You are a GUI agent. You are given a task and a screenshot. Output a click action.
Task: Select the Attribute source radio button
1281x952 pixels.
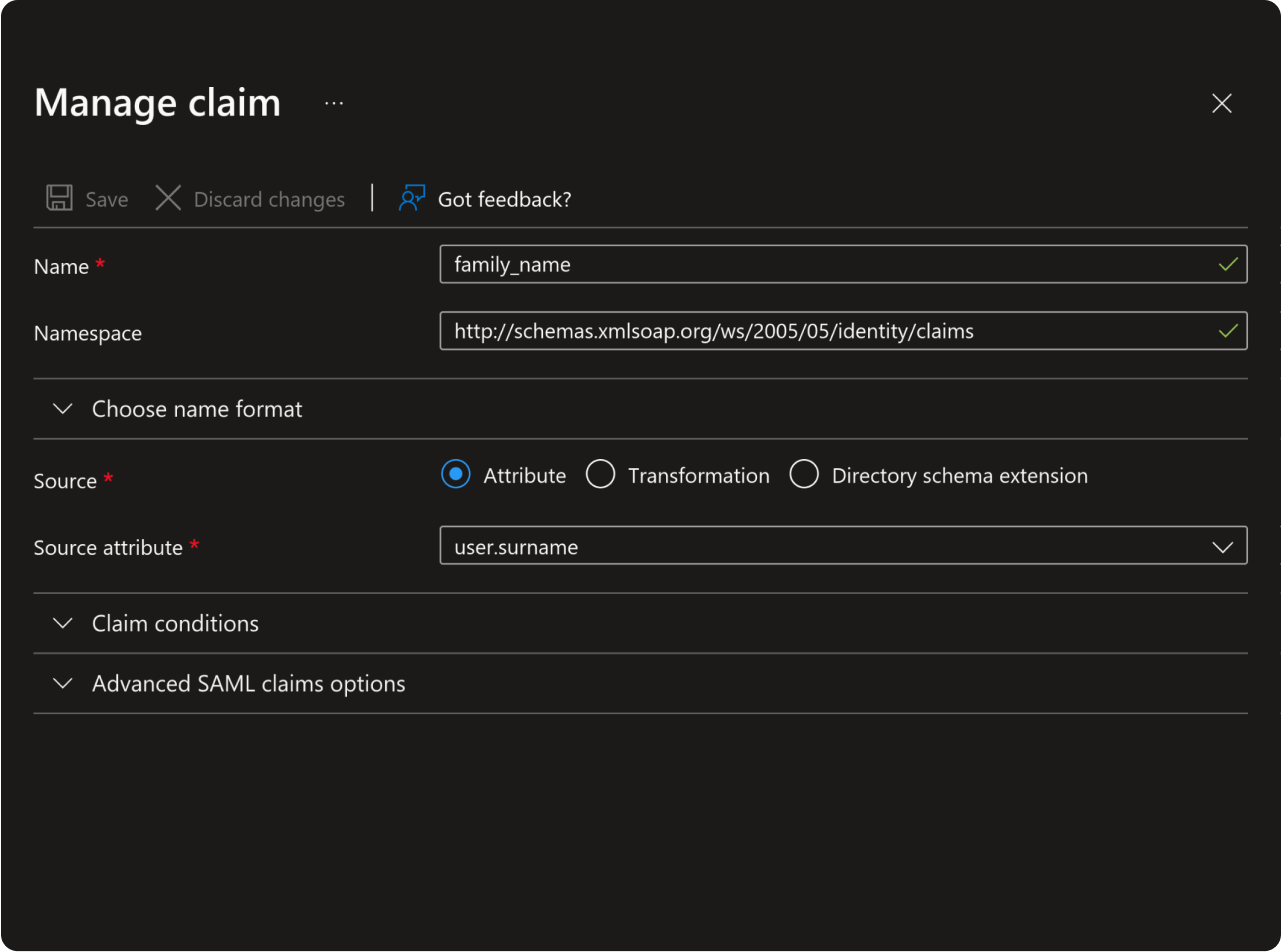(456, 475)
